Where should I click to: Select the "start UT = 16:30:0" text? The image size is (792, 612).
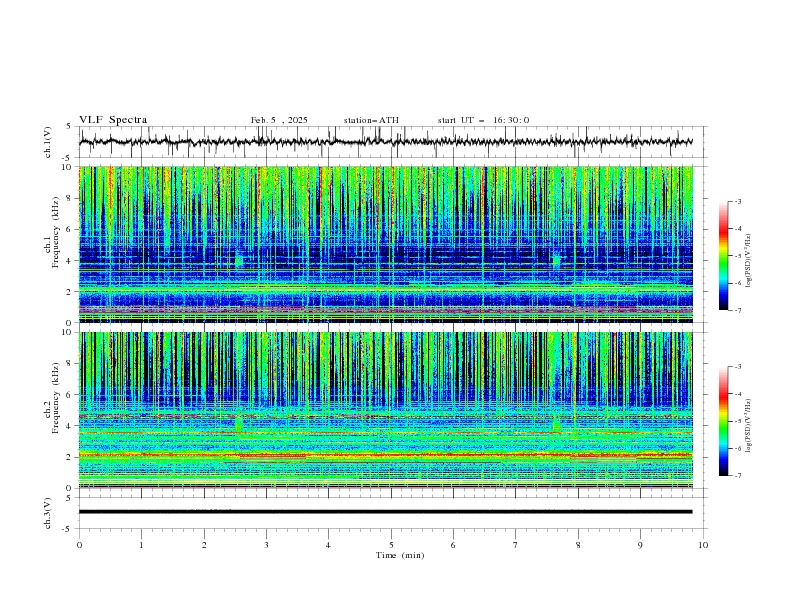pyautogui.click(x=483, y=120)
